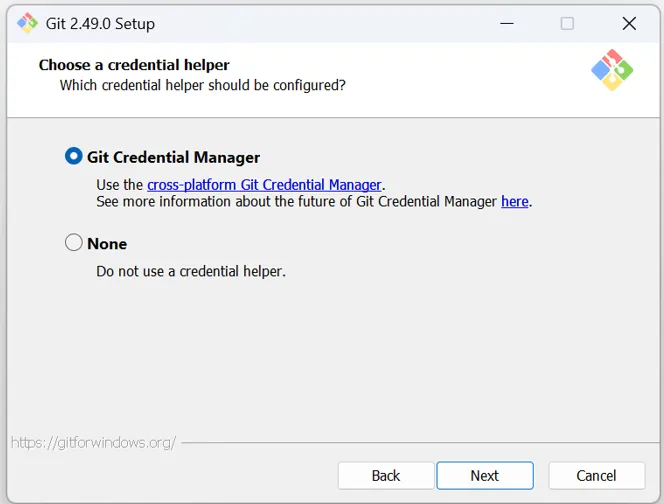This screenshot has height=504, width=664.
Task: Click the Git icon in the title bar
Action: click(x=27, y=23)
